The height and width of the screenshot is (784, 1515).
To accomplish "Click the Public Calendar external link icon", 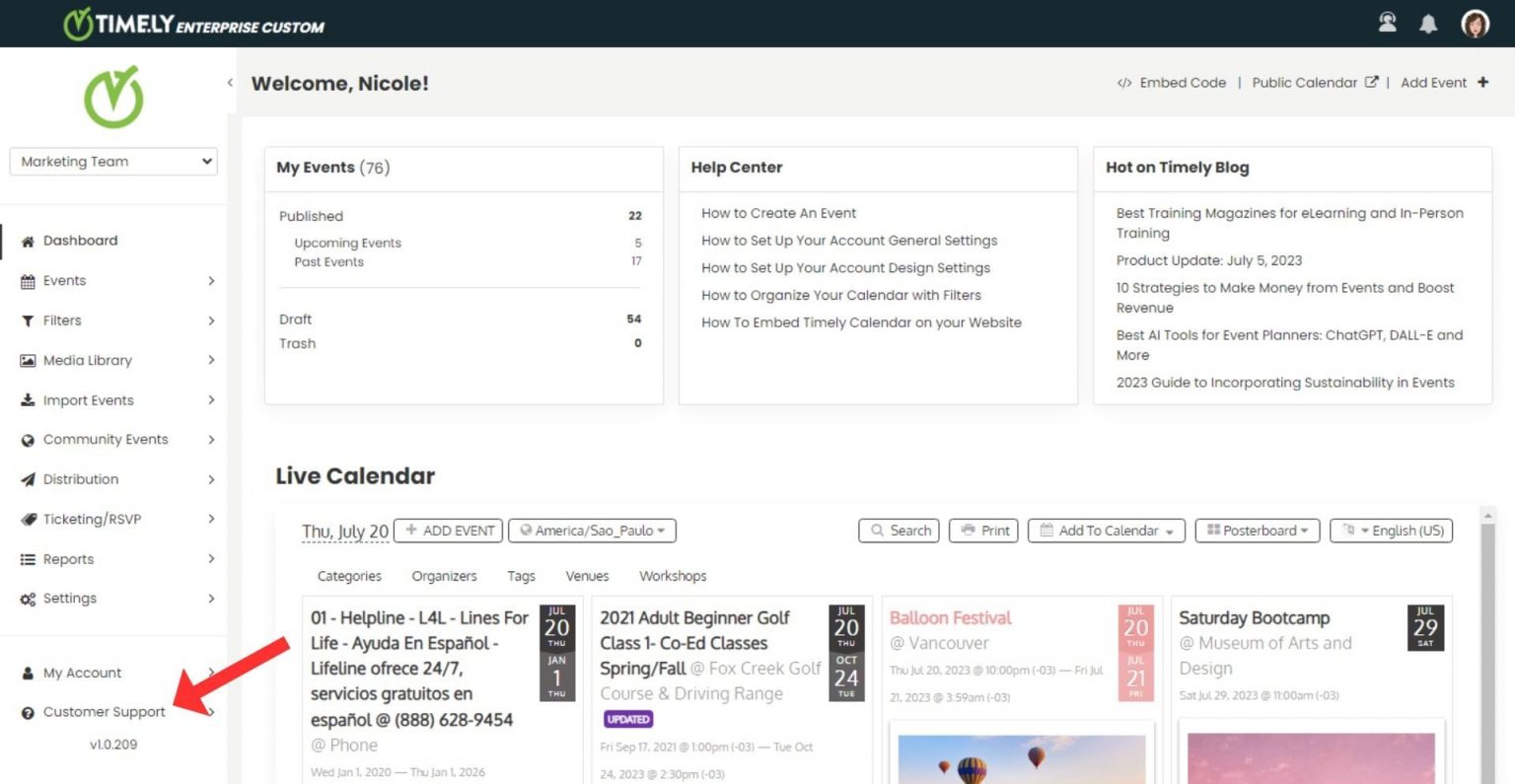I will point(1371,83).
